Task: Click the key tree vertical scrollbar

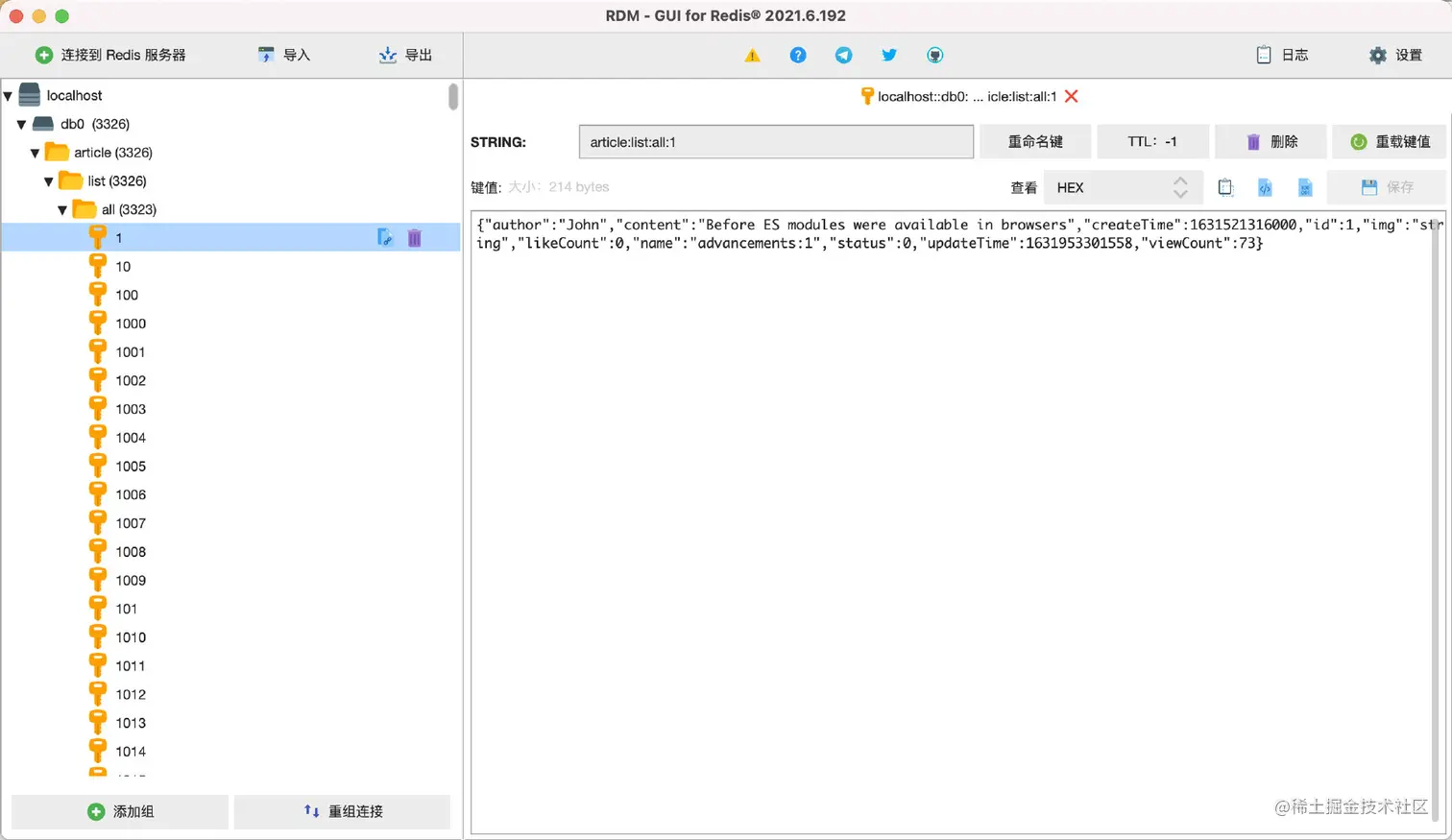Action: [x=453, y=97]
